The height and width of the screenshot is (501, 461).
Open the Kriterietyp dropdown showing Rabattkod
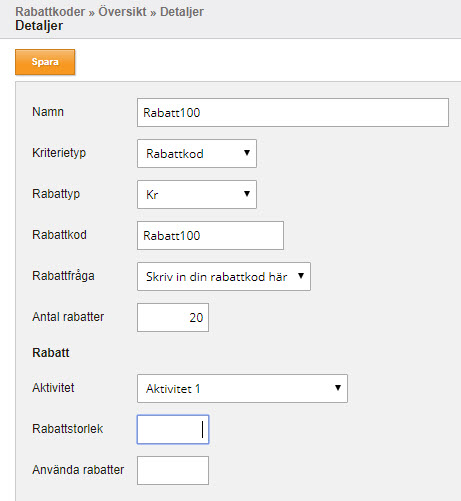click(x=197, y=153)
